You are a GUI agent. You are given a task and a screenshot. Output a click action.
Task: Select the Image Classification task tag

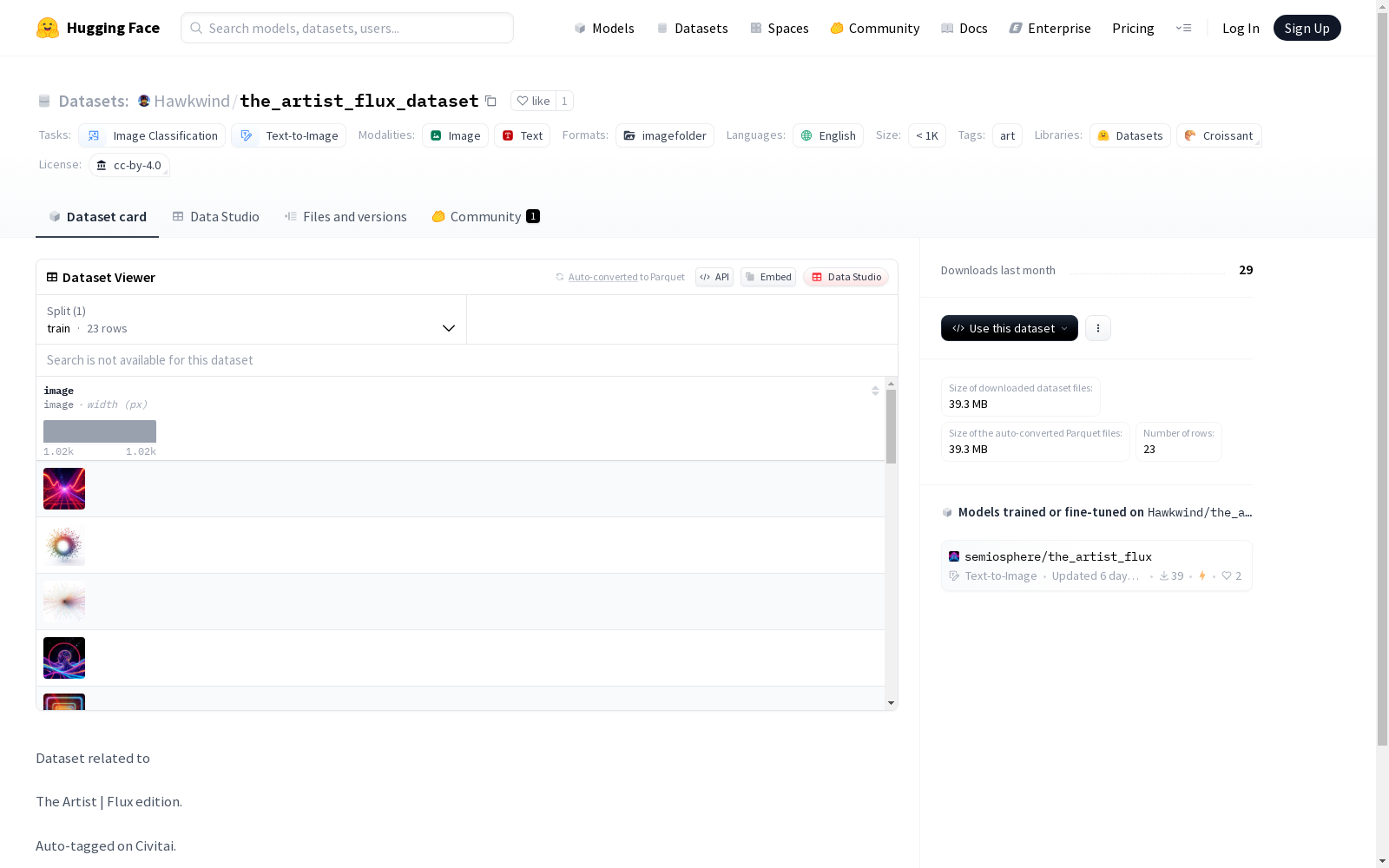[x=152, y=135]
